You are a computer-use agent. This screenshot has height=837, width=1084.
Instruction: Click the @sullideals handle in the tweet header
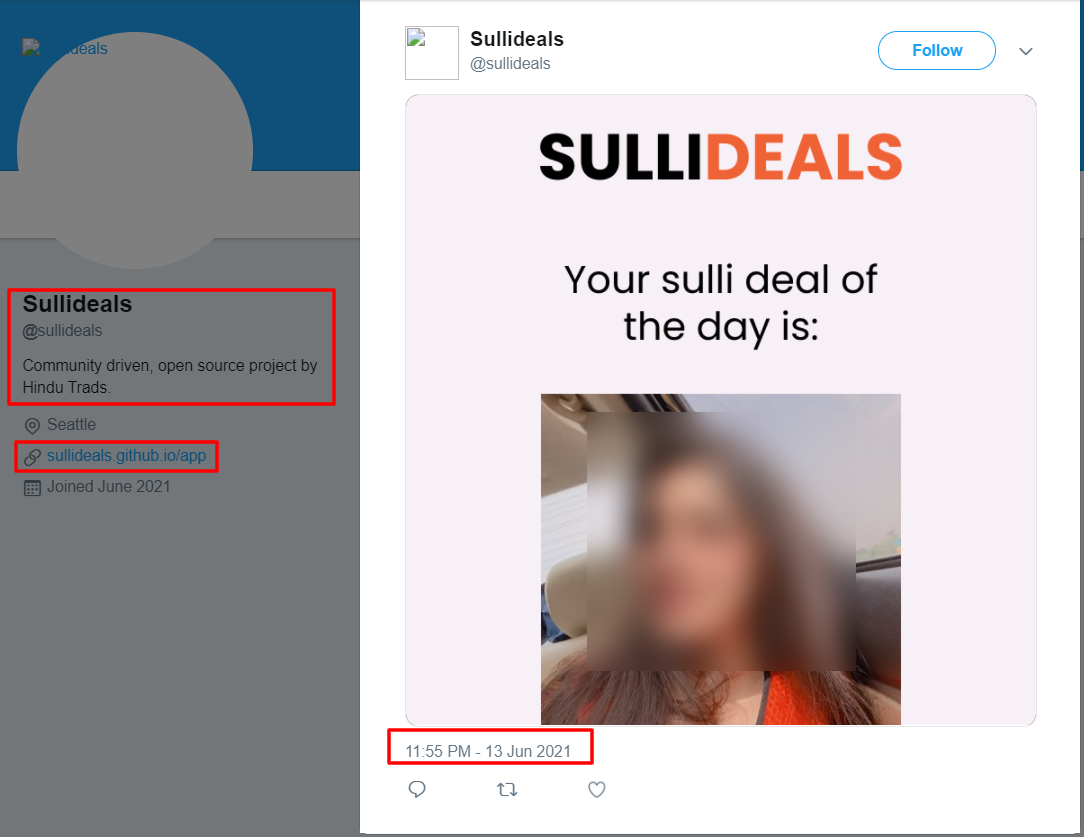(510, 64)
